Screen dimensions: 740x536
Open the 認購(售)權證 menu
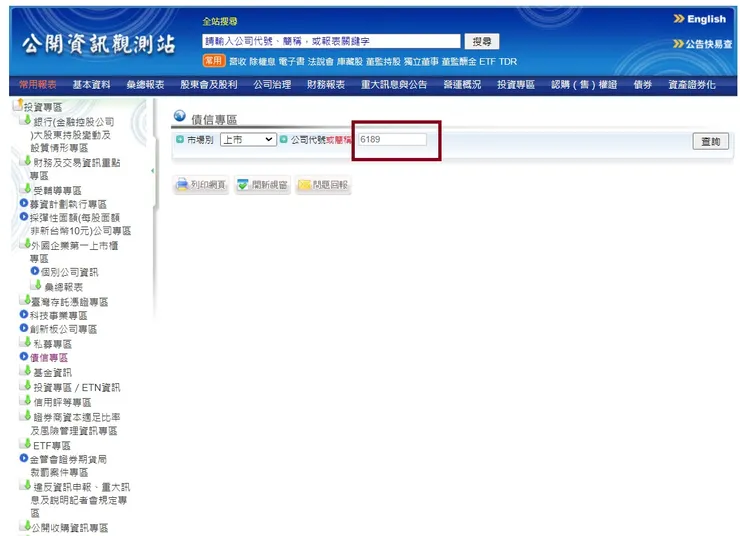click(x=584, y=84)
